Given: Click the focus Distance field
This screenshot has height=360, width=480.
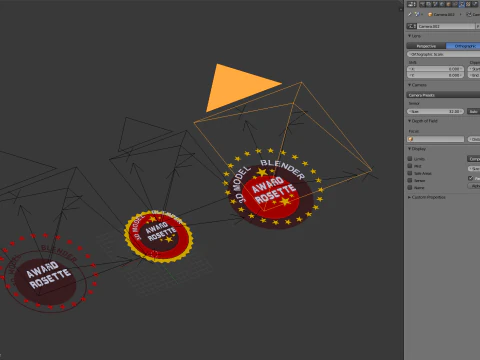Looking at the screenshot, I should point(474,139).
